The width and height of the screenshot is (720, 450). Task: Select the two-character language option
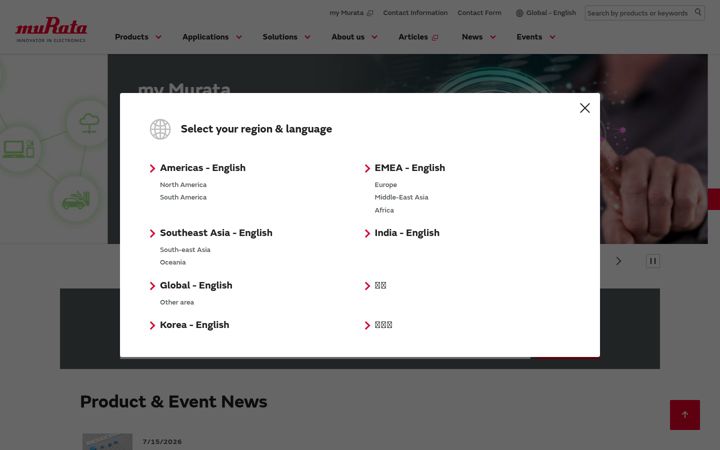click(x=380, y=285)
